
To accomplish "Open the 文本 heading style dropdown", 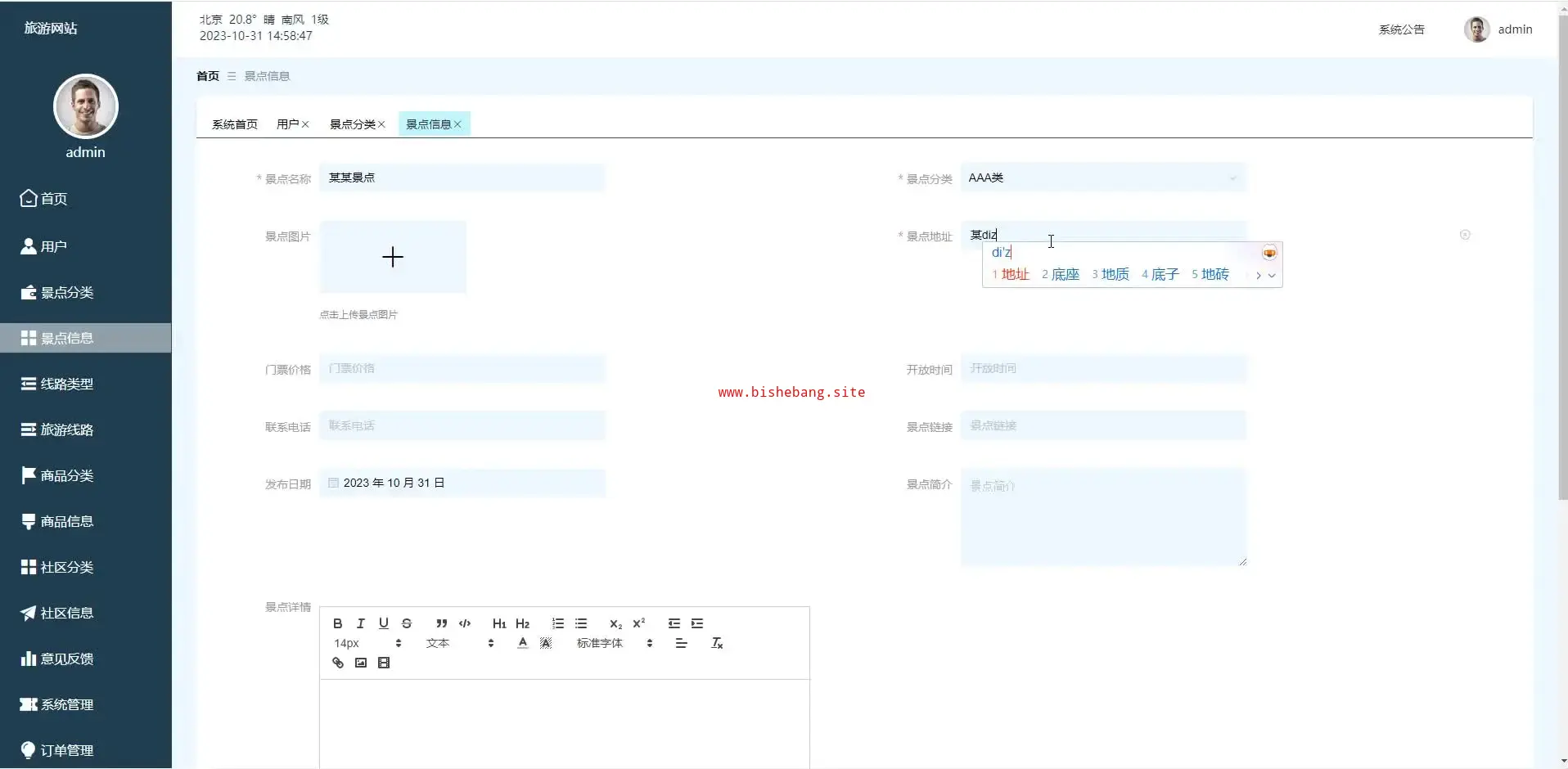I will pos(460,643).
